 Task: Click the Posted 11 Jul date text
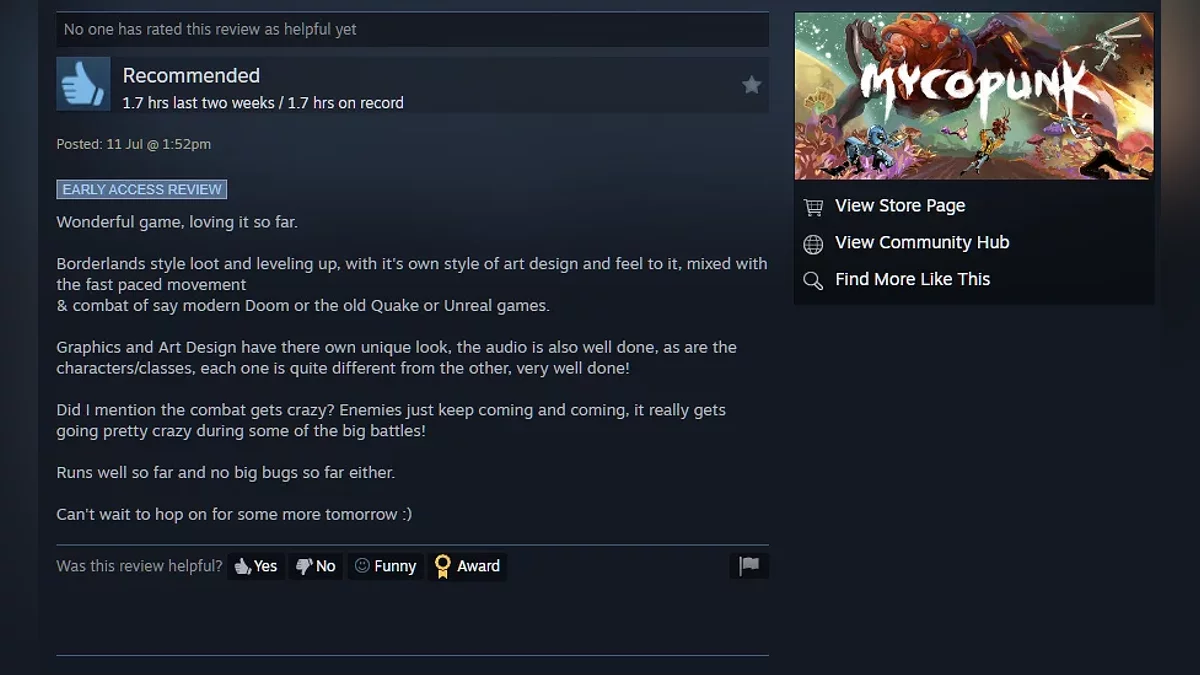point(134,144)
